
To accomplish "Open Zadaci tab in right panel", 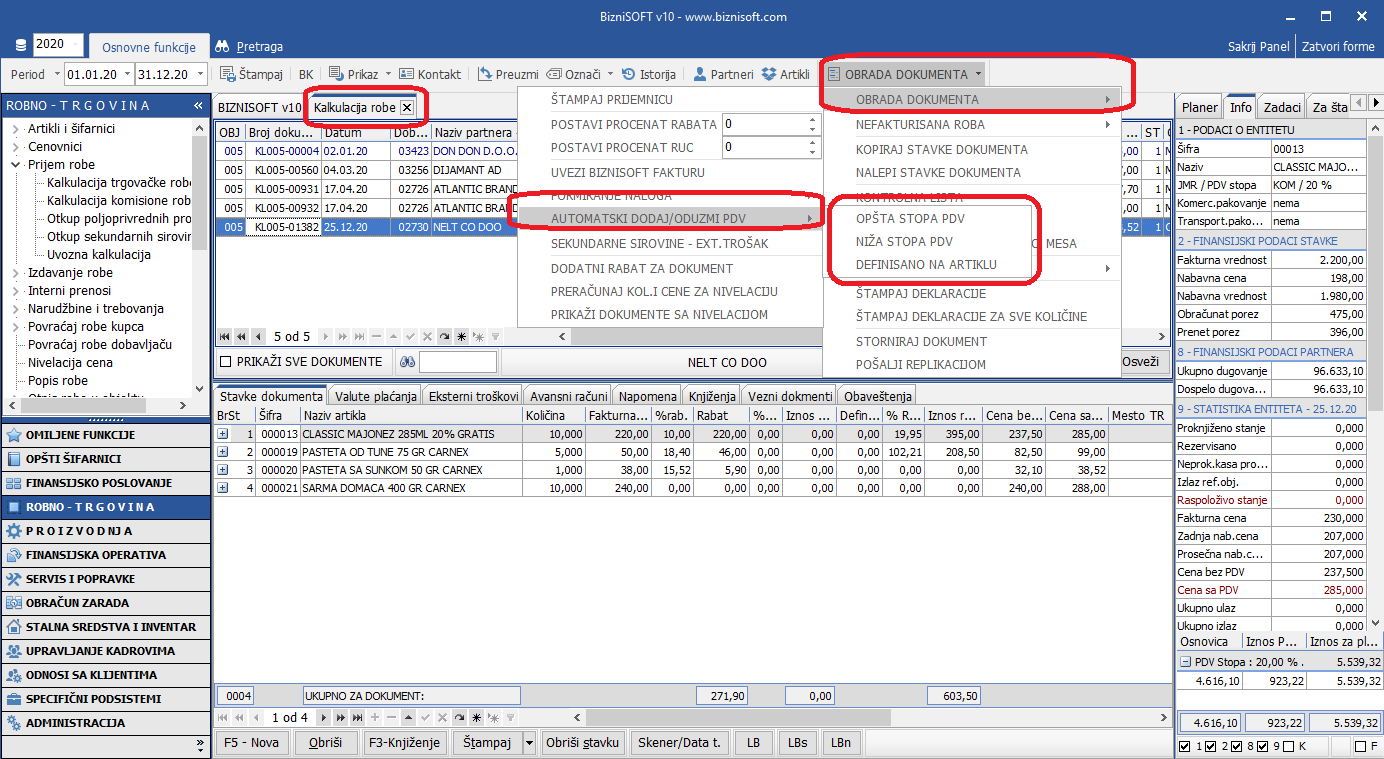I will [1282, 107].
